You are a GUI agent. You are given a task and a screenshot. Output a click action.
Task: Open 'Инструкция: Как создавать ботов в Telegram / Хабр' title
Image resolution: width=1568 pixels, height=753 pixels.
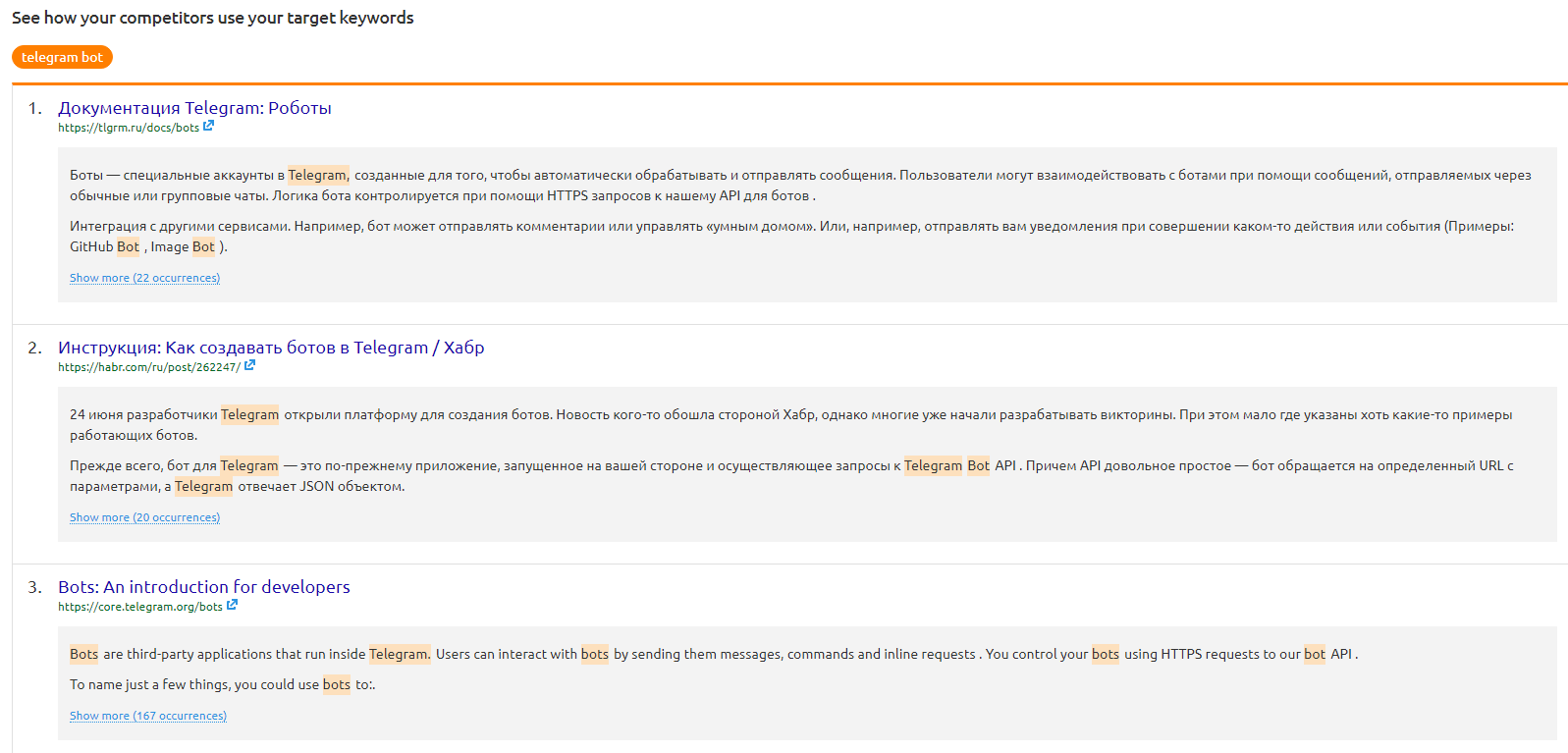click(271, 348)
